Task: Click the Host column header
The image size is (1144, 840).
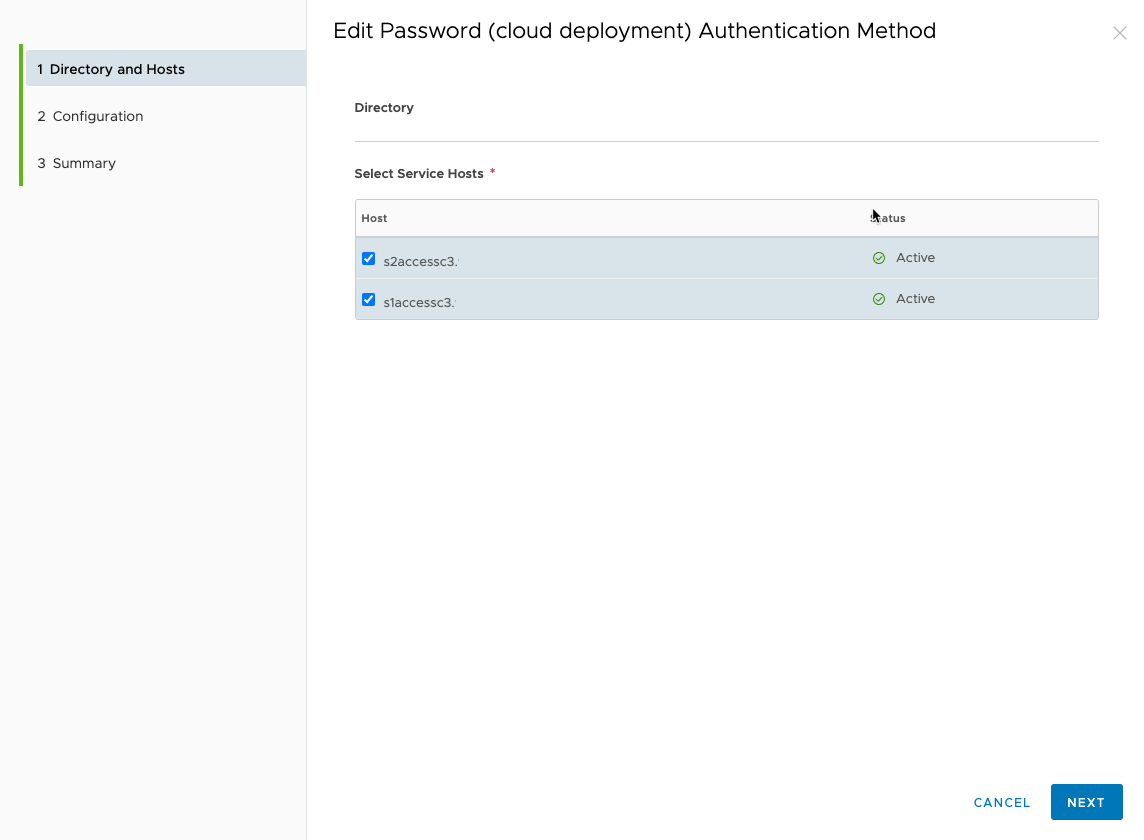Action: pos(374,218)
